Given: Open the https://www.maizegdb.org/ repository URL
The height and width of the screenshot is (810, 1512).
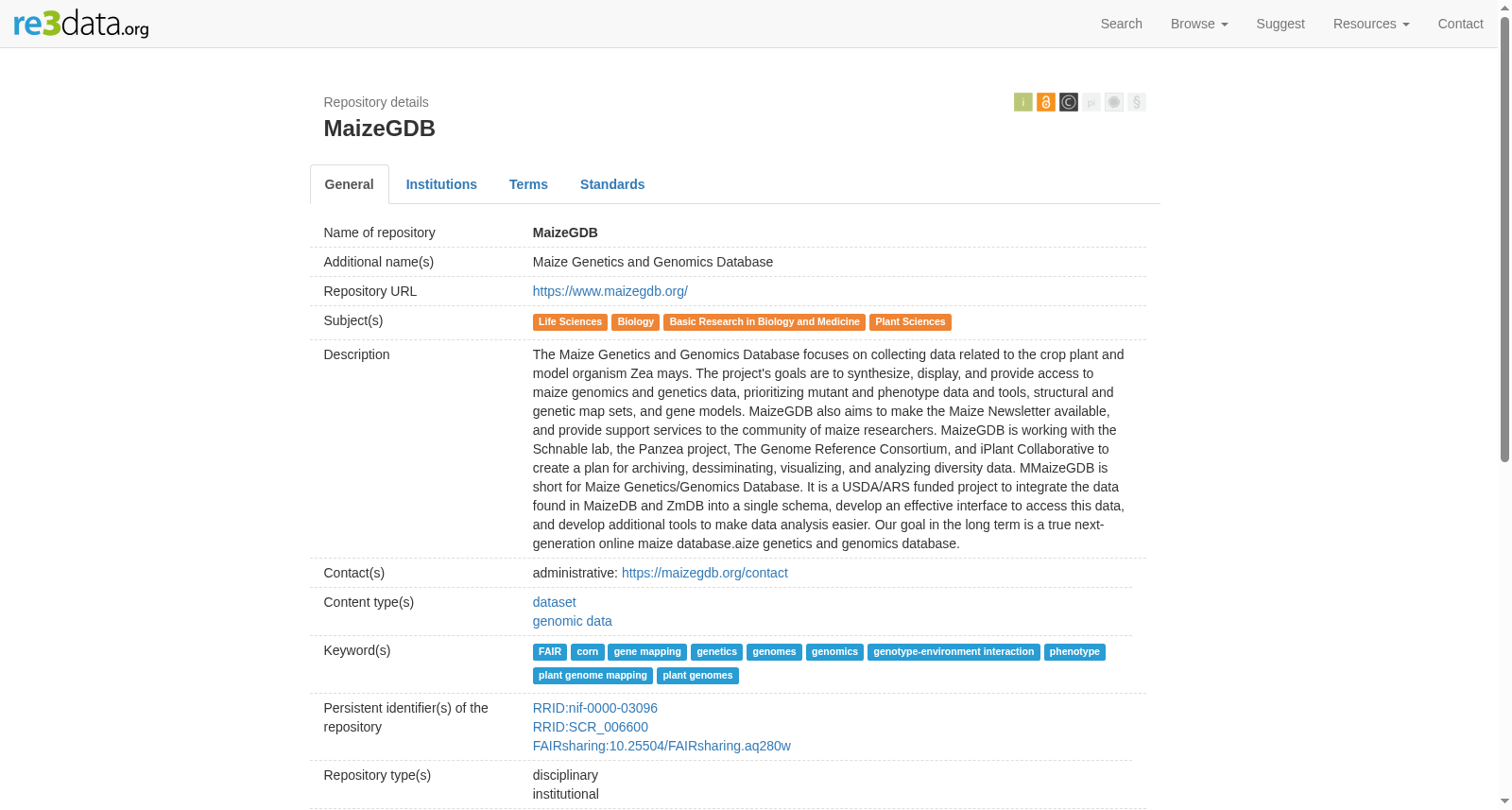Looking at the screenshot, I should (610, 291).
